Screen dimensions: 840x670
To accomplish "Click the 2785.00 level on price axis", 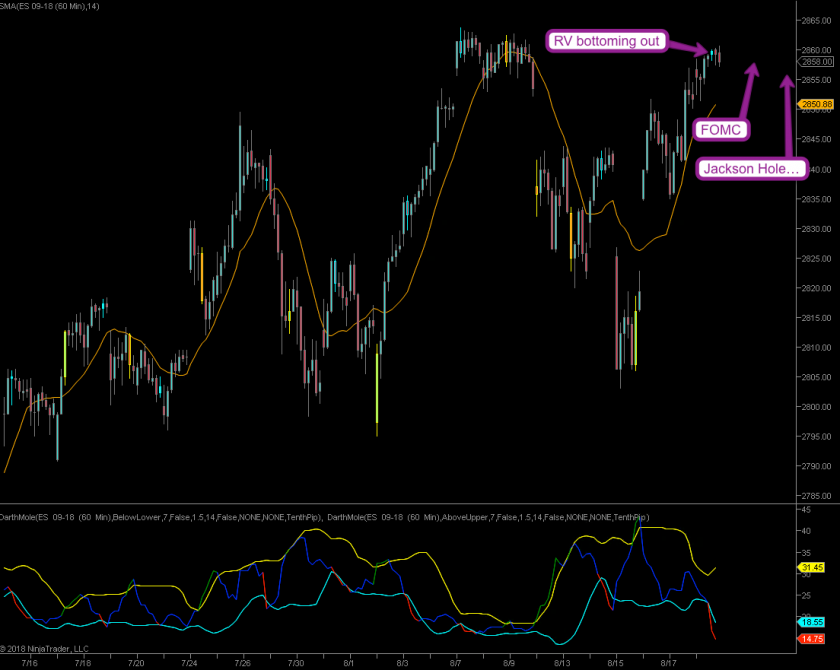I will pos(810,496).
